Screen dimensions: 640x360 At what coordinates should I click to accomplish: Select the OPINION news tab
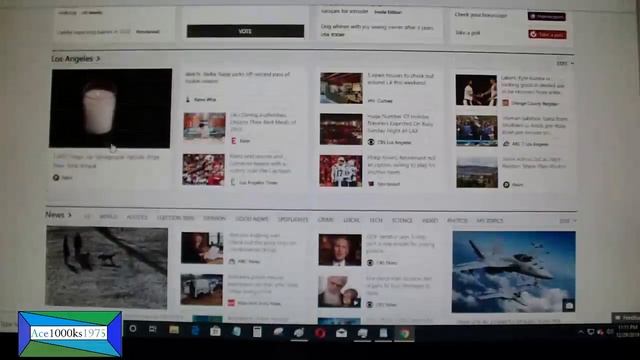(214, 218)
